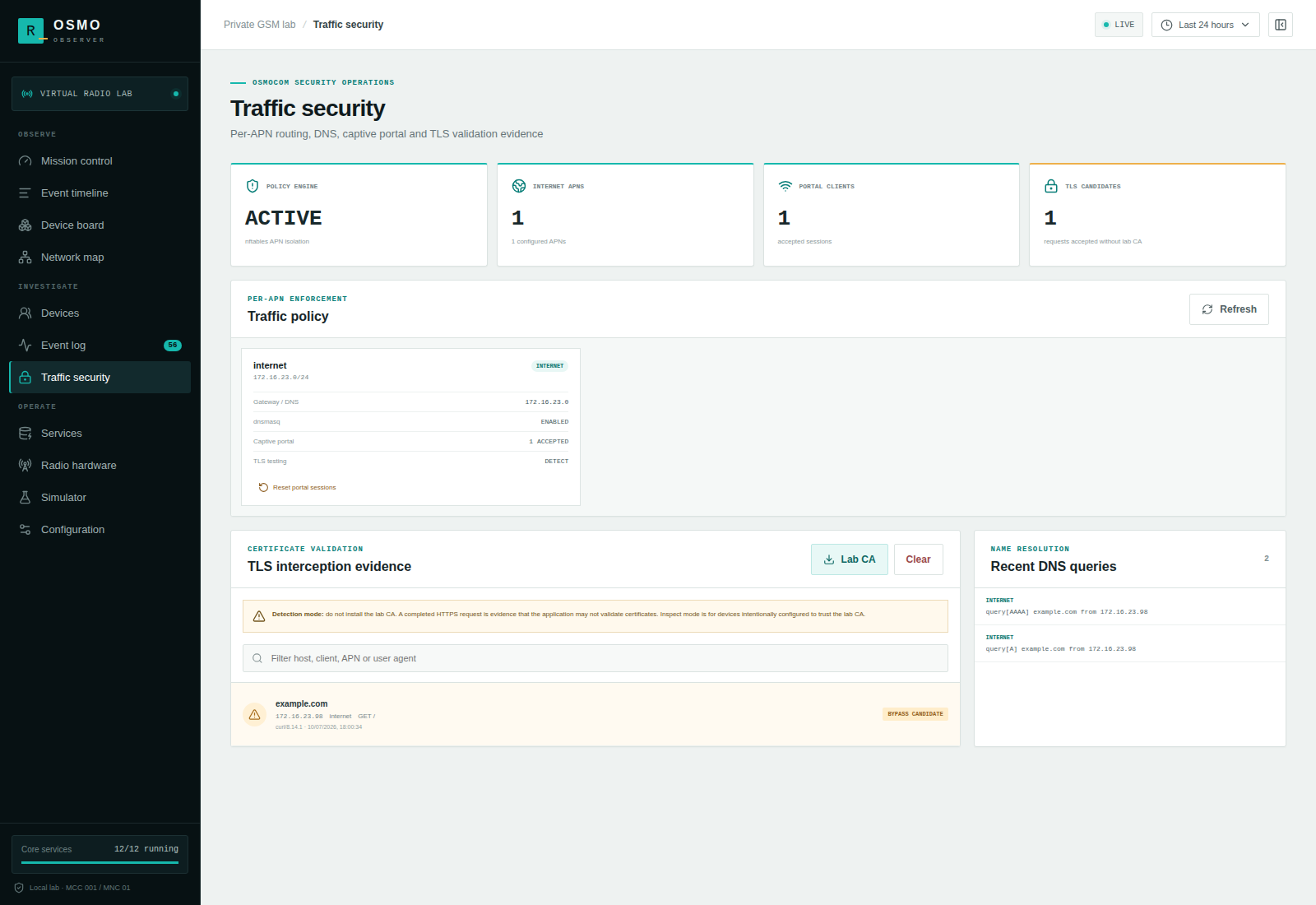The image size is (1316, 905).
Task: Click the Event log count badge 56
Action: click(x=173, y=346)
